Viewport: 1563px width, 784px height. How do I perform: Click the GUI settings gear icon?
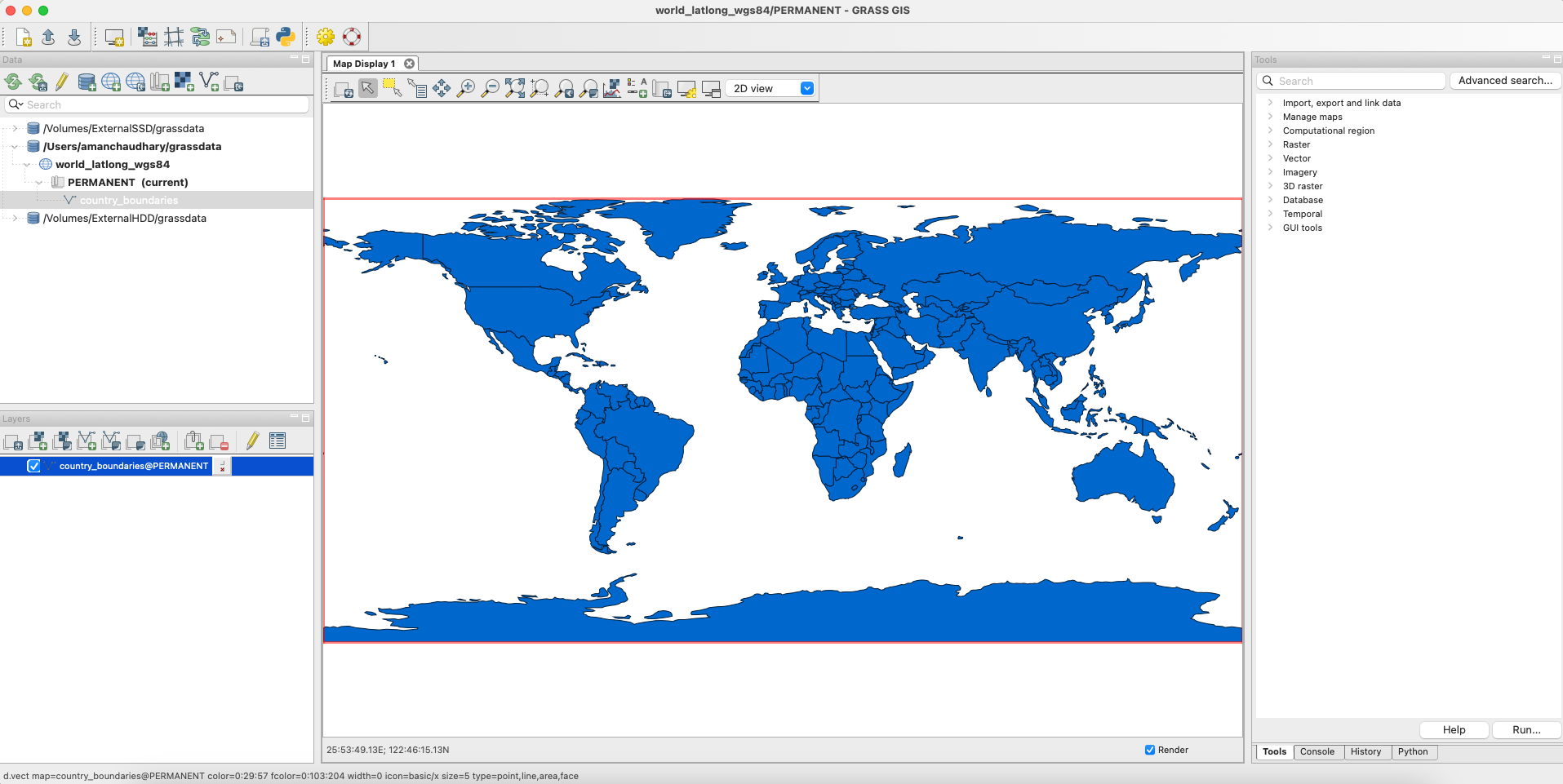[x=326, y=37]
